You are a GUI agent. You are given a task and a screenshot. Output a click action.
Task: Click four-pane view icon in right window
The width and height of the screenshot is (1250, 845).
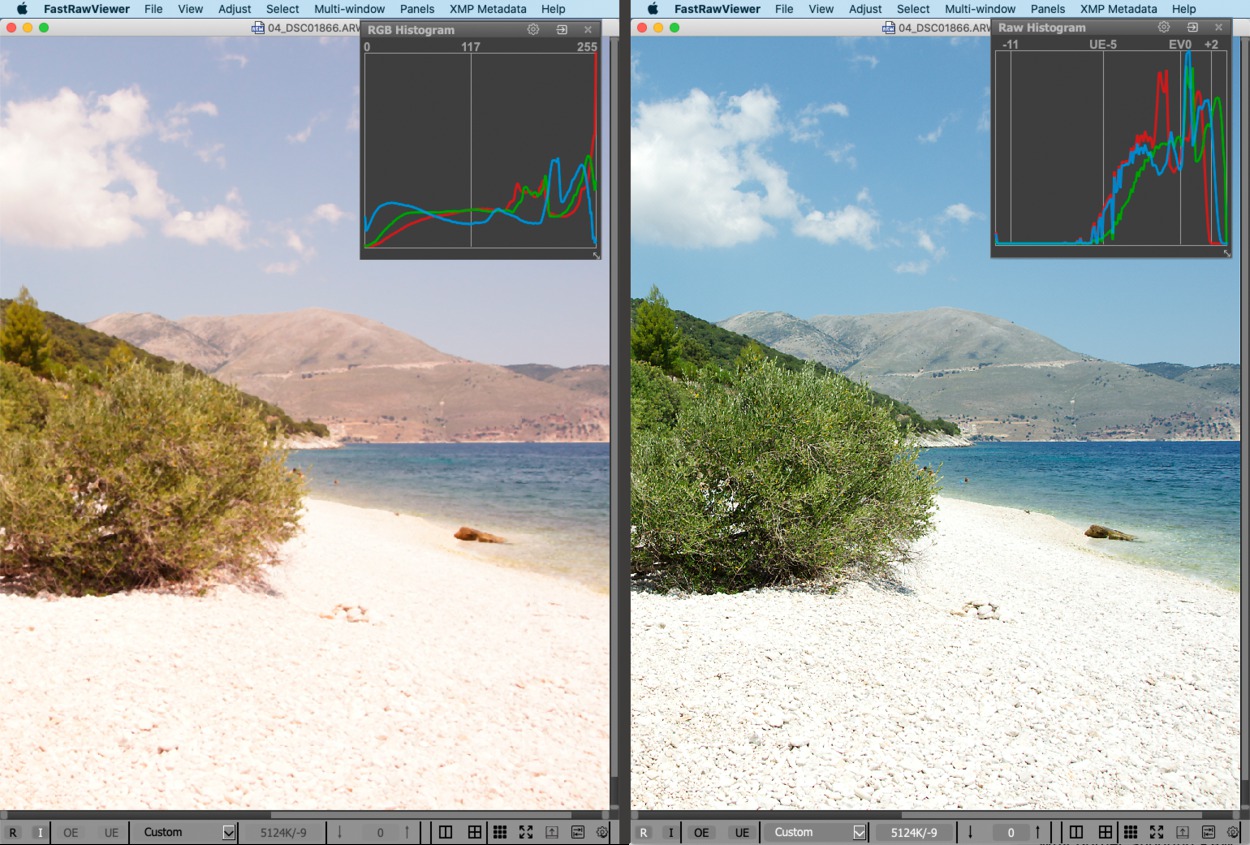point(1105,832)
